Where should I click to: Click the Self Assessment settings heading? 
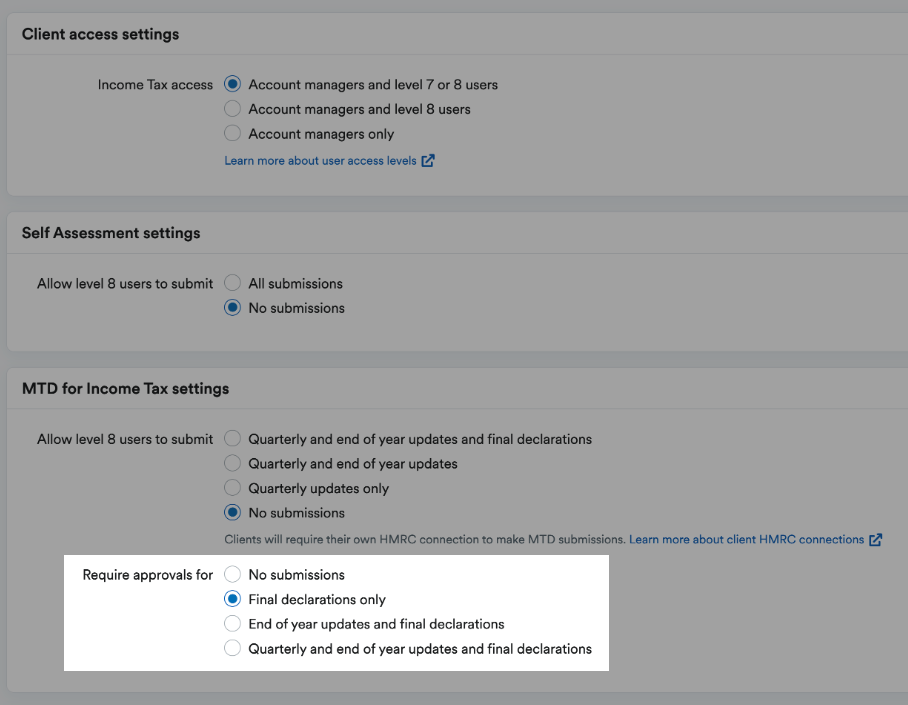111,233
